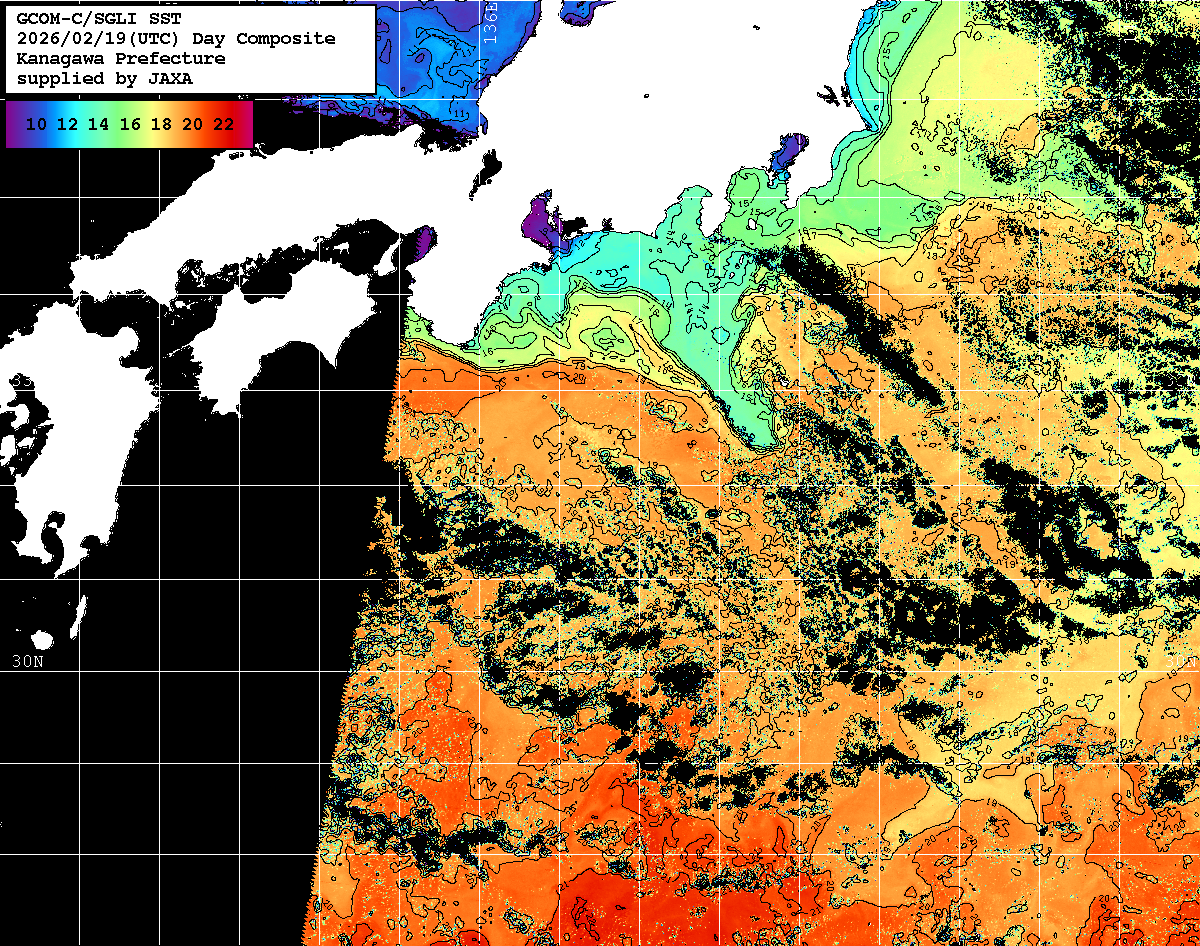Click the 30N latitude label on left
The width and height of the screenshot is (1200, 946).
pos(27,662)
